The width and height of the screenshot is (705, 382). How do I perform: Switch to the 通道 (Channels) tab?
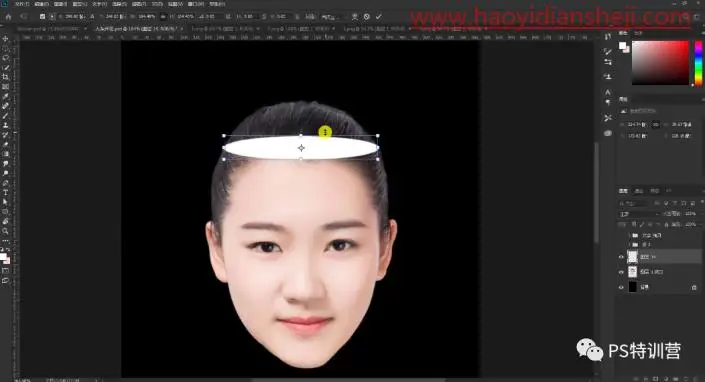639,191
